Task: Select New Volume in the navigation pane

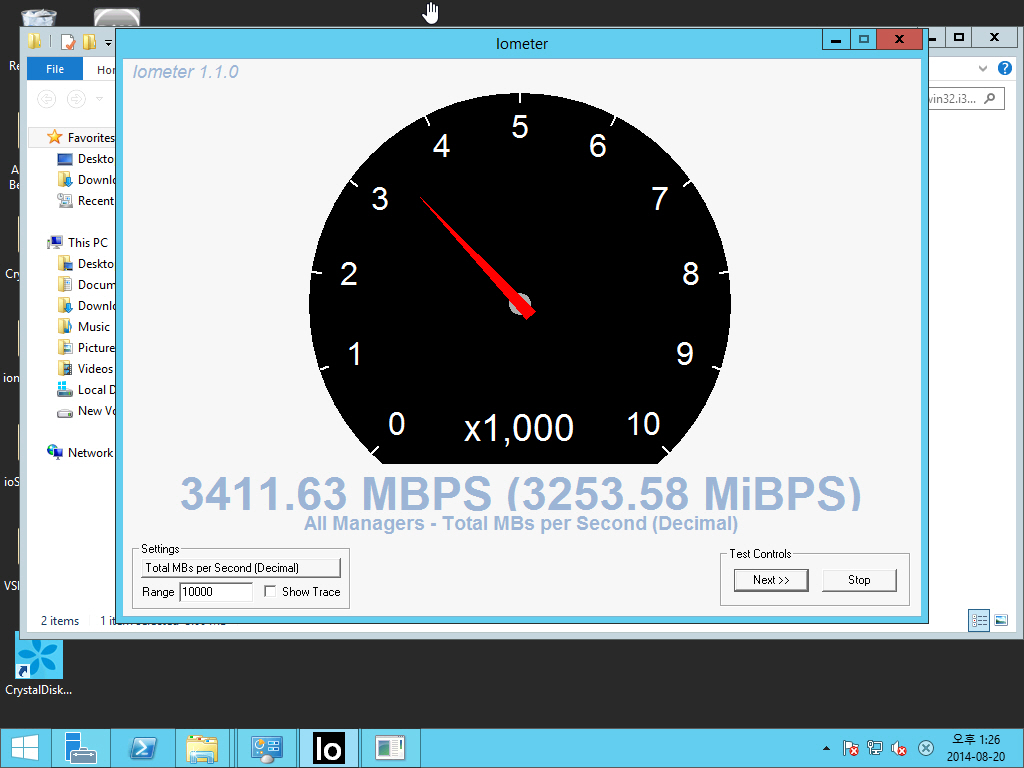Action: [86, 411]
